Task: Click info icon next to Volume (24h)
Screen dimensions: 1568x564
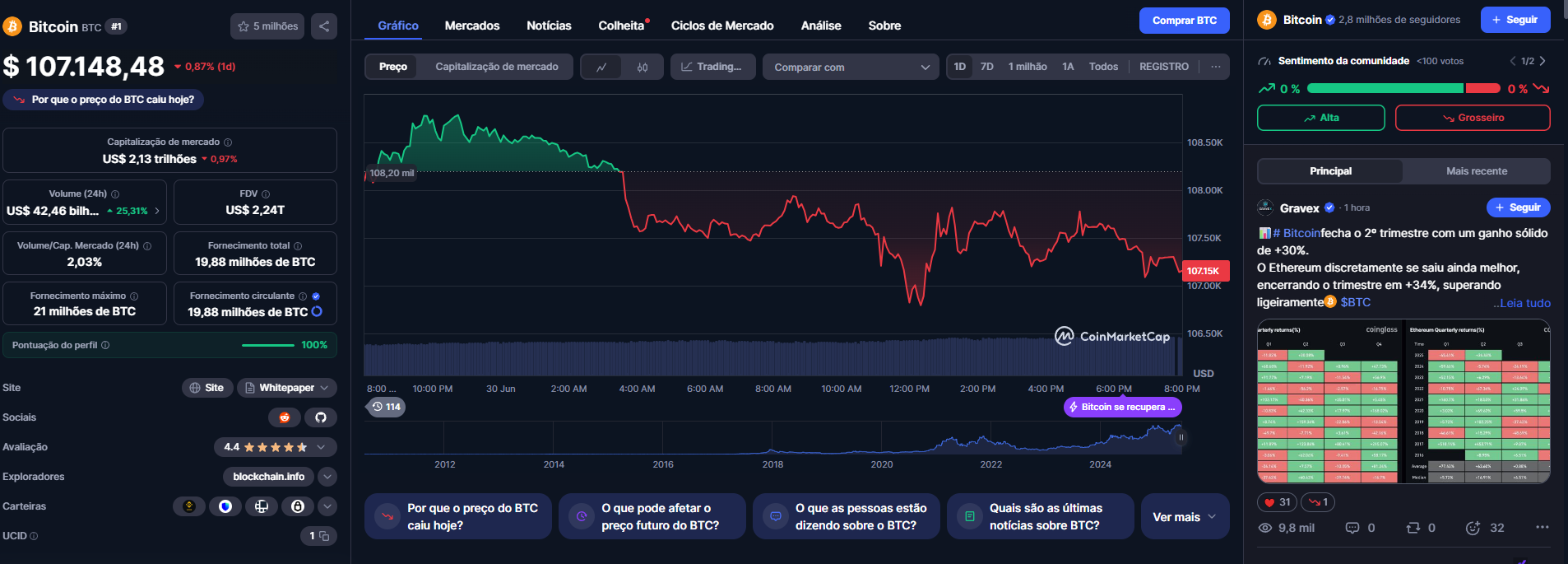Action: click(x=115, y=194)
